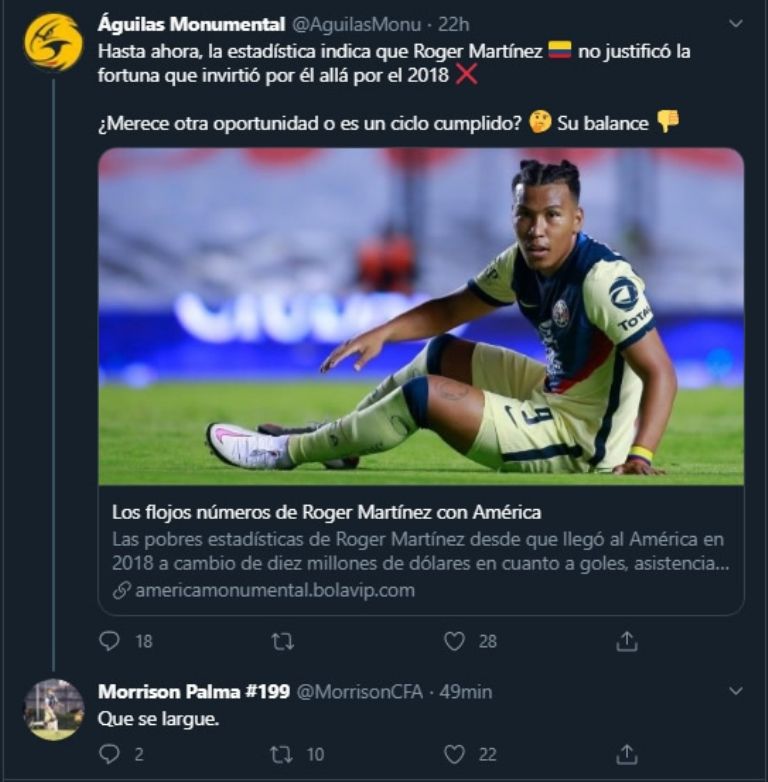
Task: Reply to the Águilas Monumental tweet
Action: (110, 641)
